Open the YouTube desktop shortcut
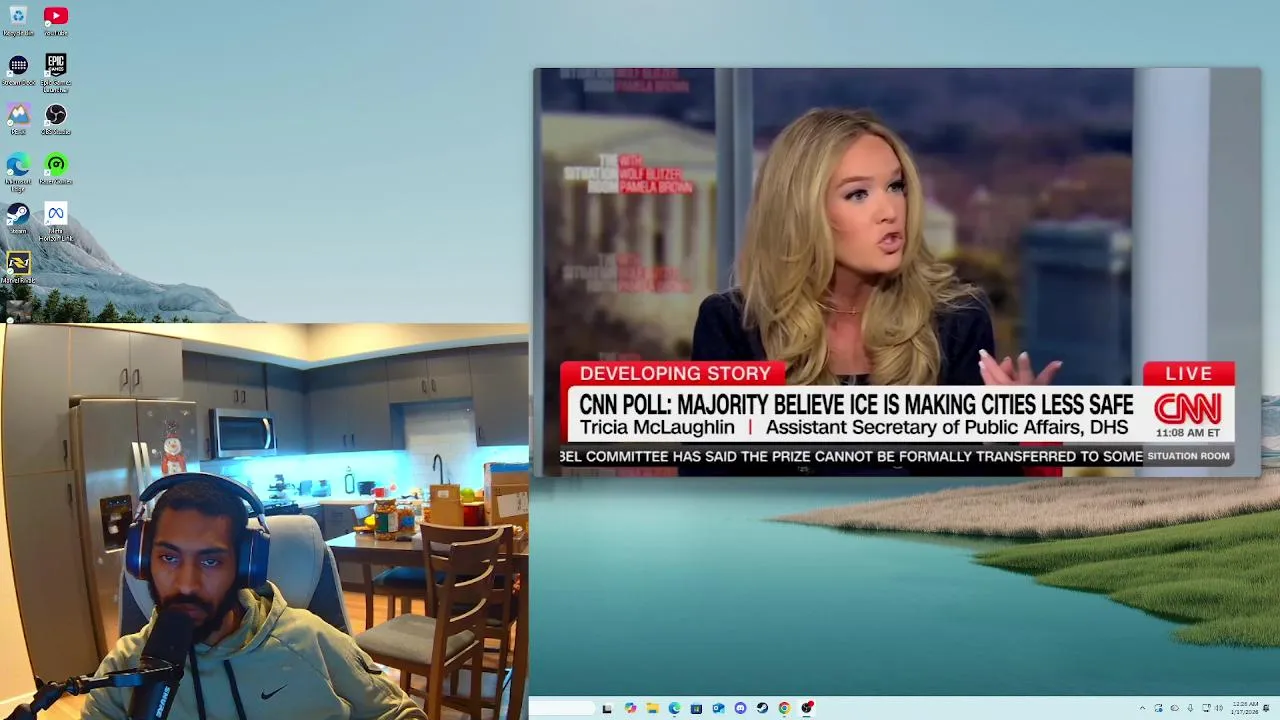Screen dimensions: 1280x720 [56, 20]
